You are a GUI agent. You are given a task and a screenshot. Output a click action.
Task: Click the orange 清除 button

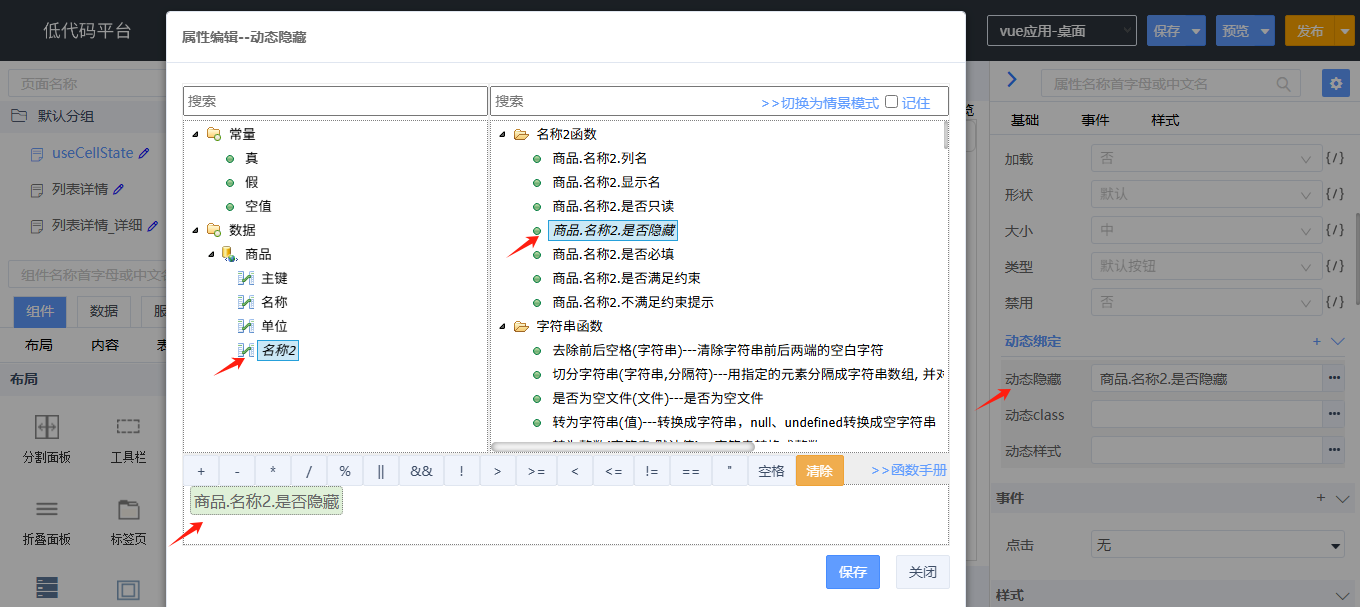coord(820,471)
